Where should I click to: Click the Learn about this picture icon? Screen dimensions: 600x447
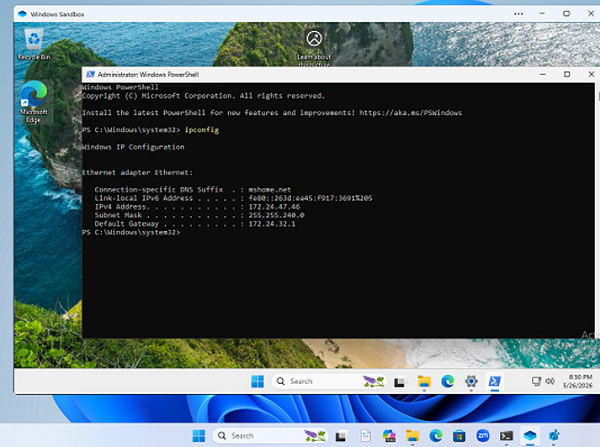[x=314, y=39]
